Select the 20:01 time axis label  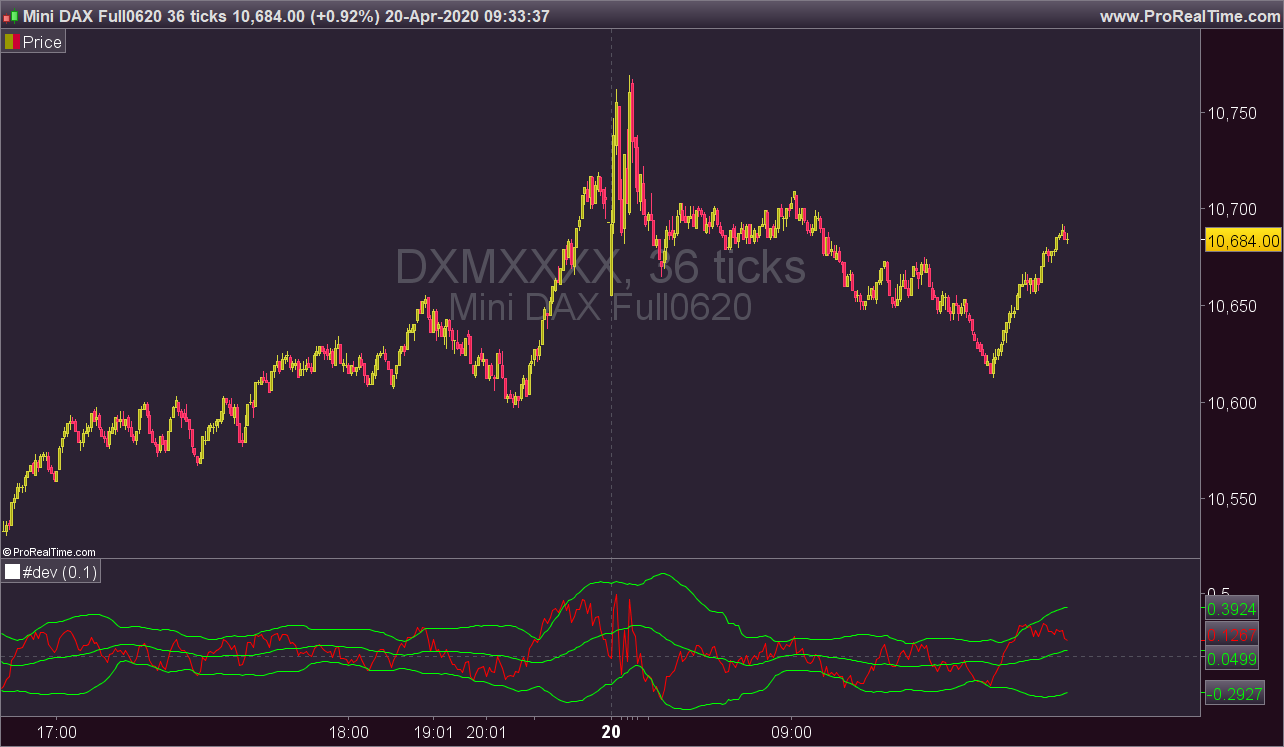point(486,732)
